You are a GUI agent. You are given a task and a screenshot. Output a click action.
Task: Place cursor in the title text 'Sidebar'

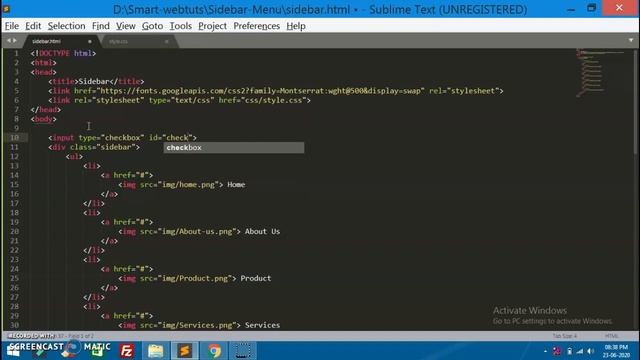[x=94, y=81]
